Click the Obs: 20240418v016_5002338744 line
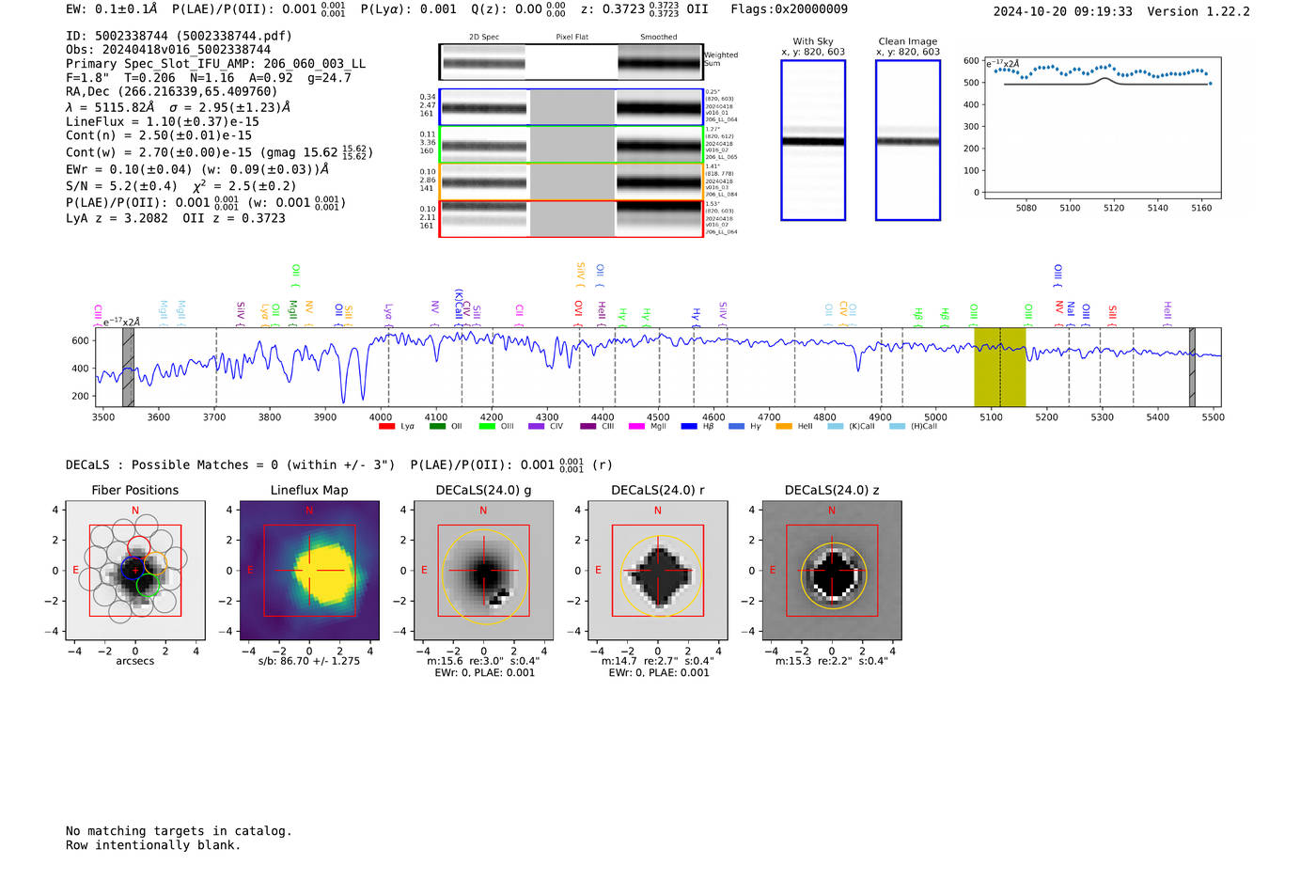This screenshot has height=896, width=1316. (x=168, y=50)
